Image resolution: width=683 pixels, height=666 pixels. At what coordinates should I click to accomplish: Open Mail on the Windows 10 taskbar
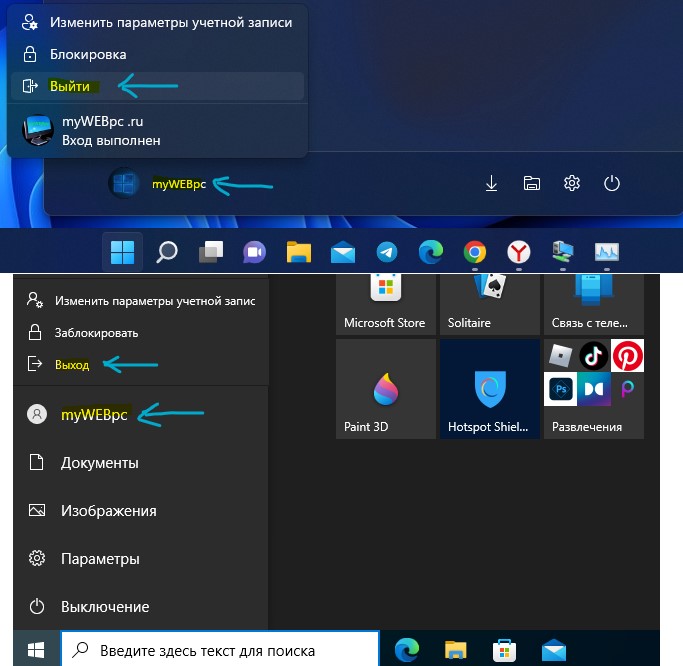(554, 650)
